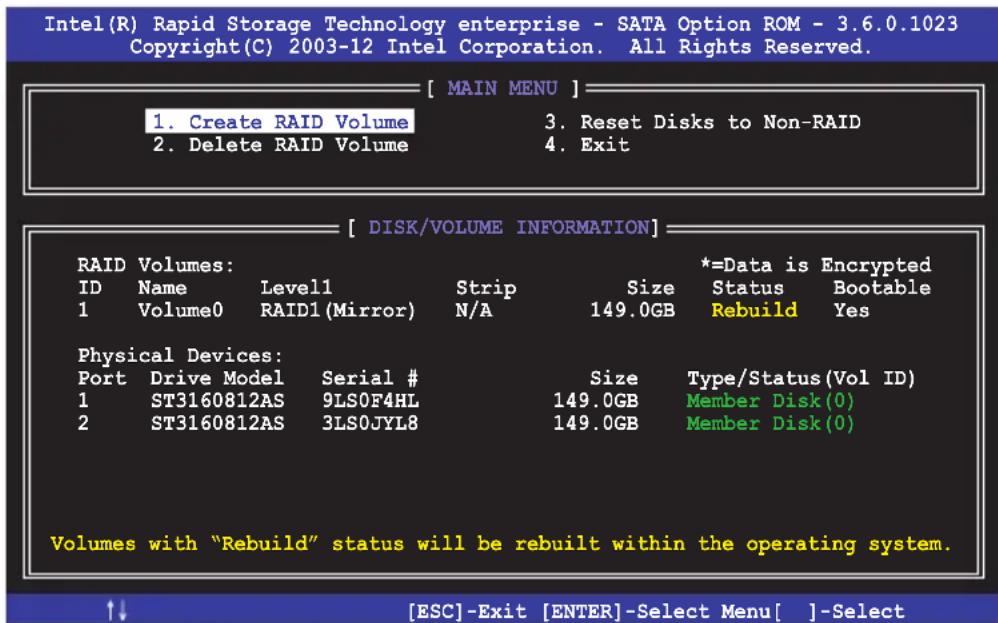Viewport: 998px width, 623px height.
Task: Click the volume size 149.0GB in RAID Volumes
Action: point(632,310)
